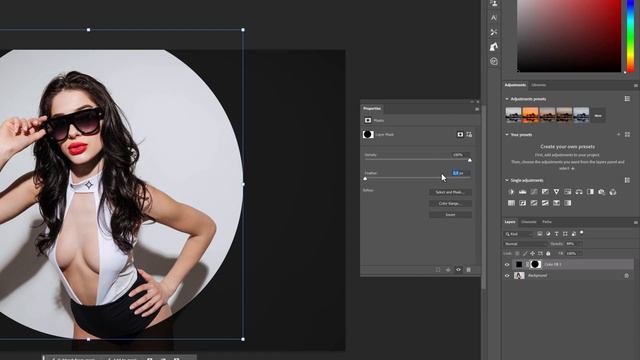Hide the Background layer
This screenshot has height=360, width=640.
(x=507, y=276)
